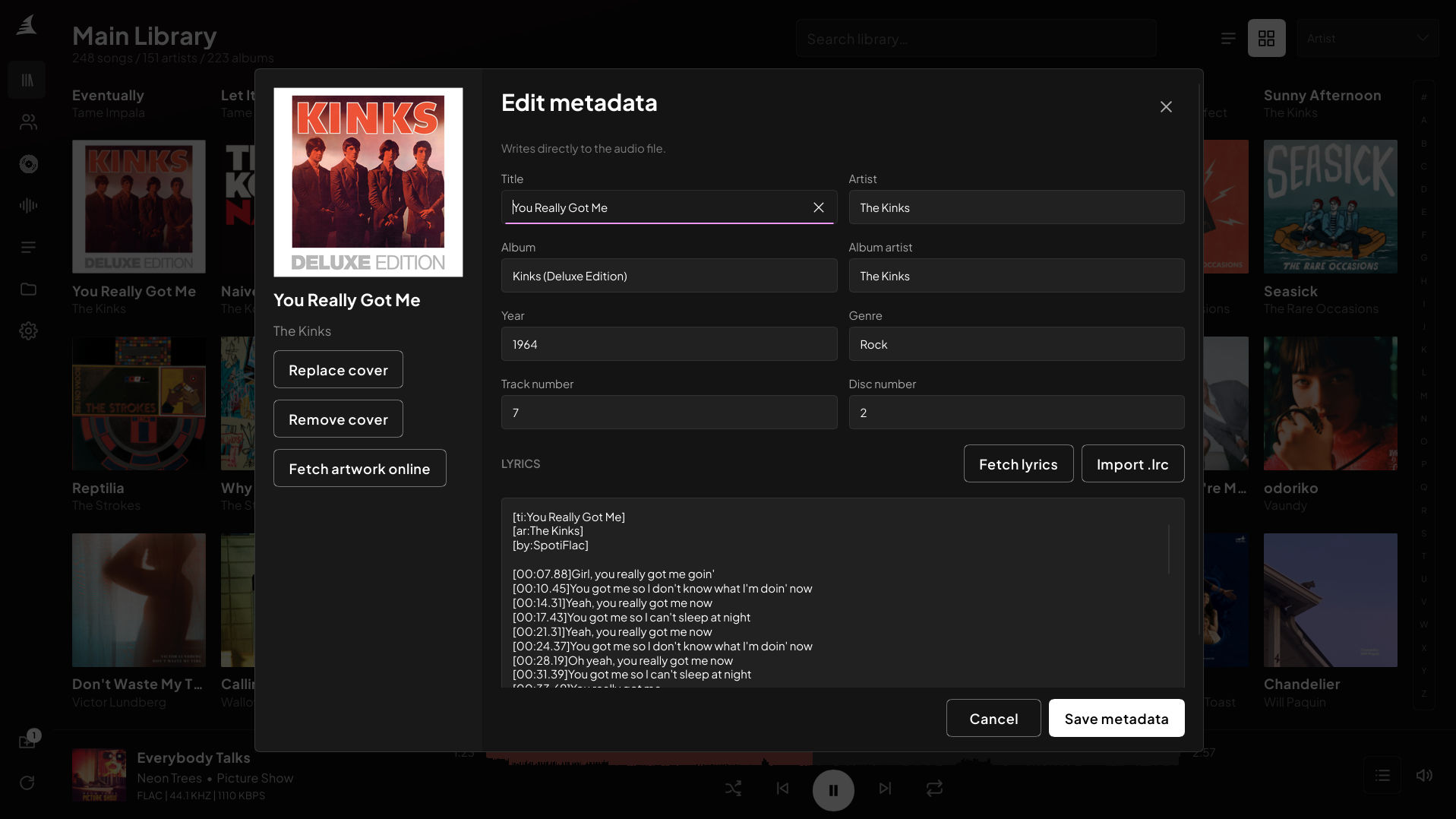Click Replace cover button
This screenshot has height=819, width=1456.
338,370
